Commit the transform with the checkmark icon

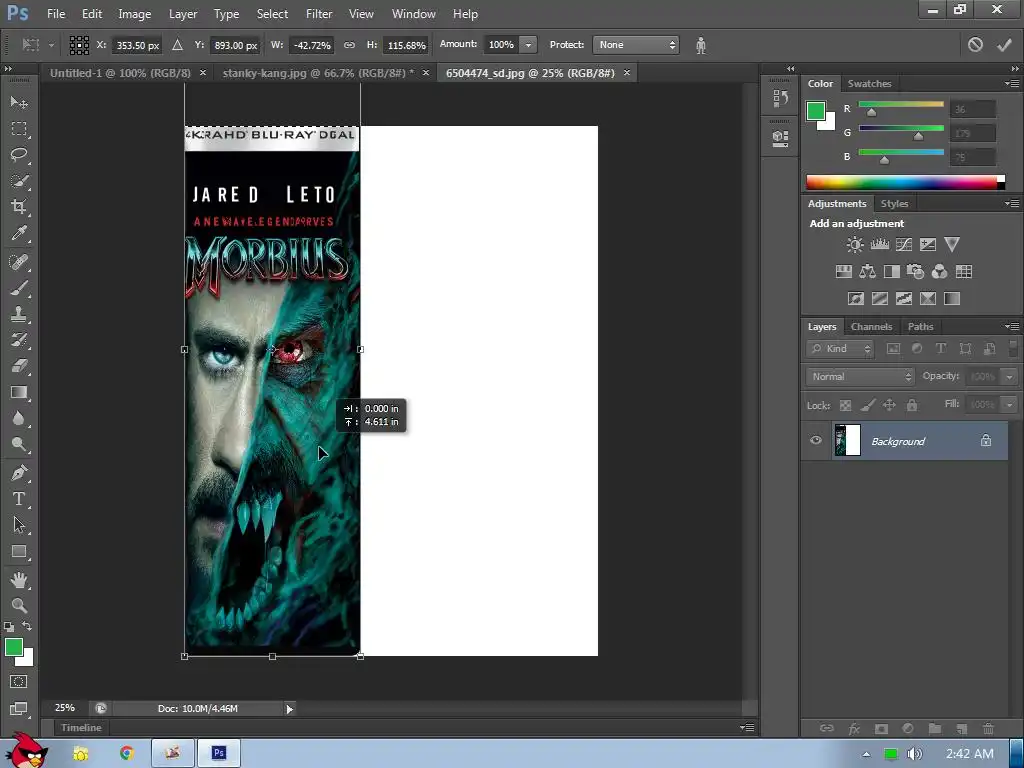tap(1004, 44)
